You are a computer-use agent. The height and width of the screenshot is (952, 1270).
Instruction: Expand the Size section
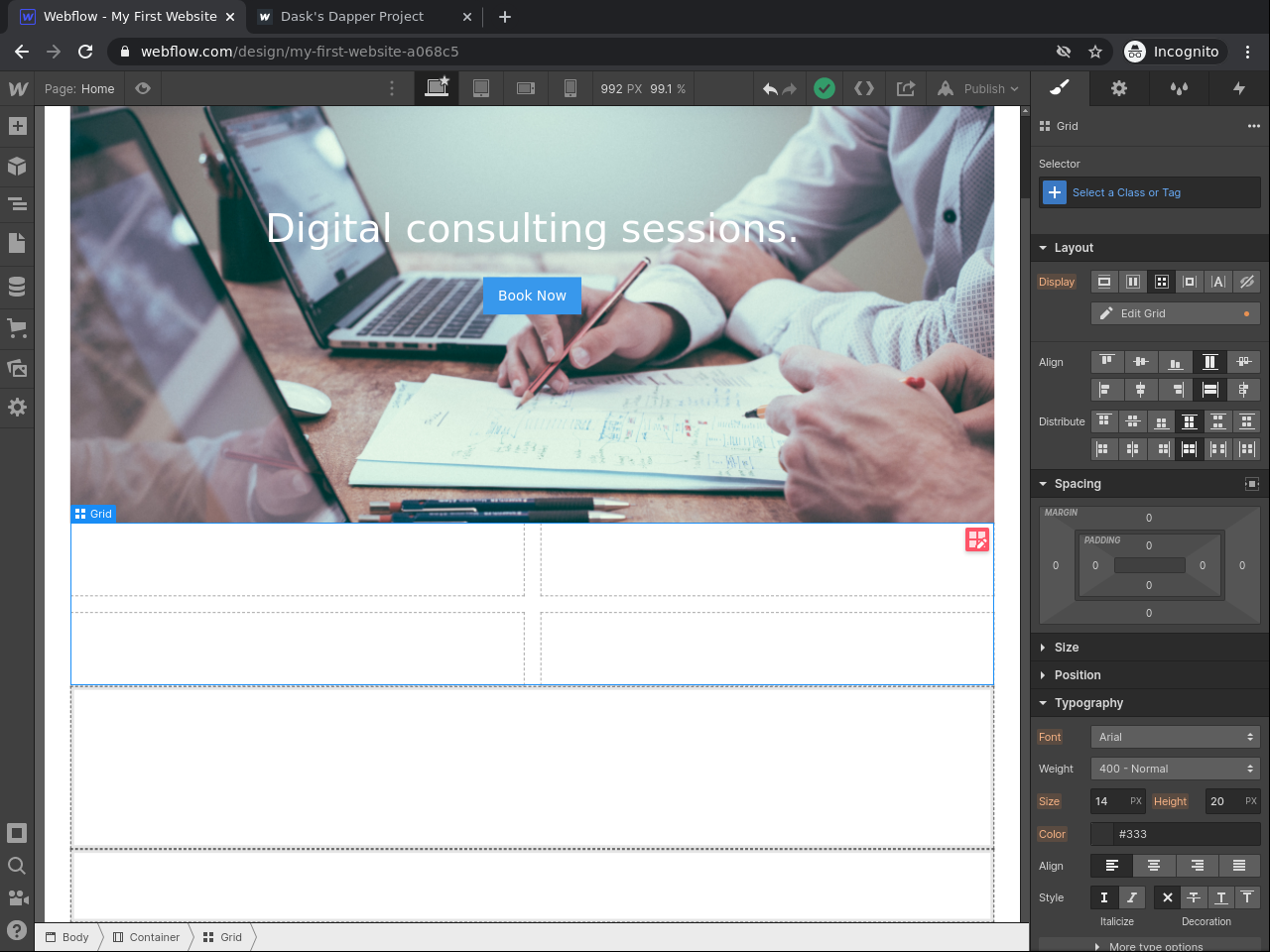(x=1151, y=648)
